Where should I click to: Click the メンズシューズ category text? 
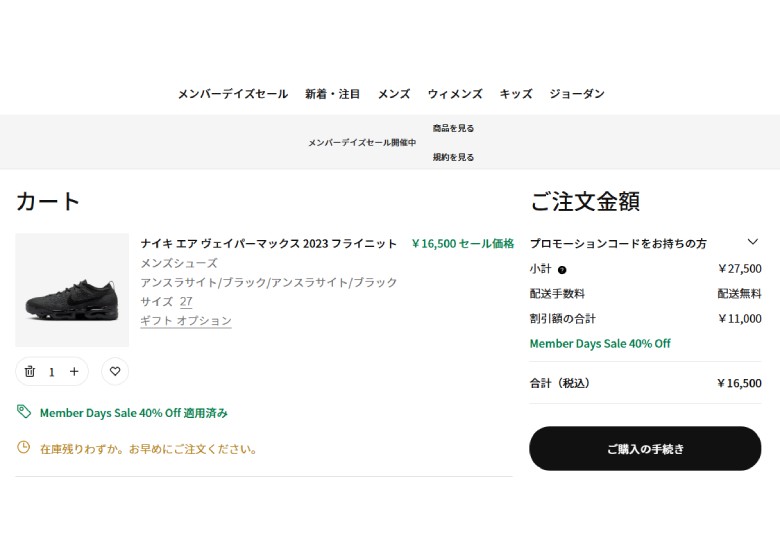click(179, 263)
